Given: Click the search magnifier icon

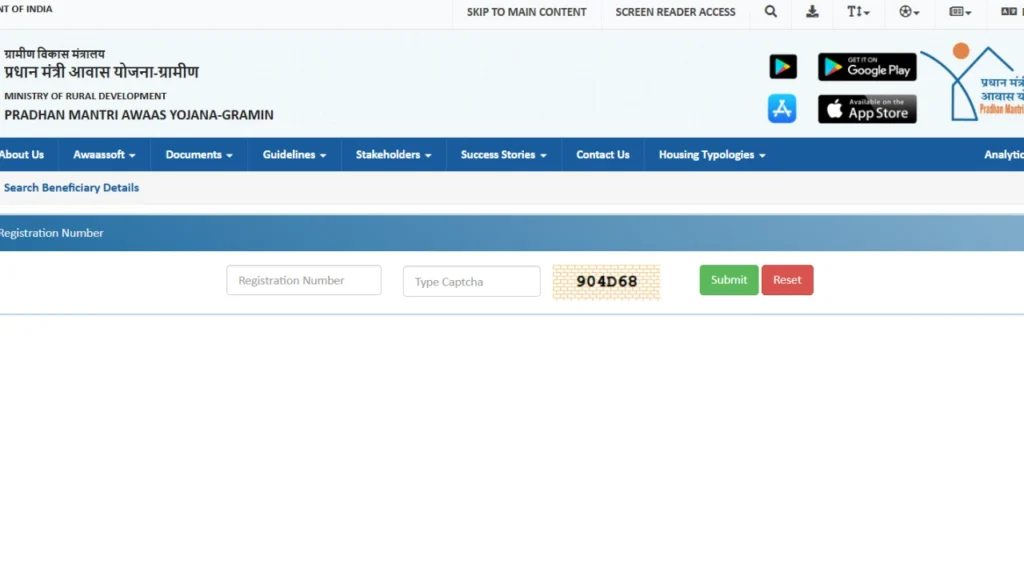Looking at the screenshot, I should 770,12.
